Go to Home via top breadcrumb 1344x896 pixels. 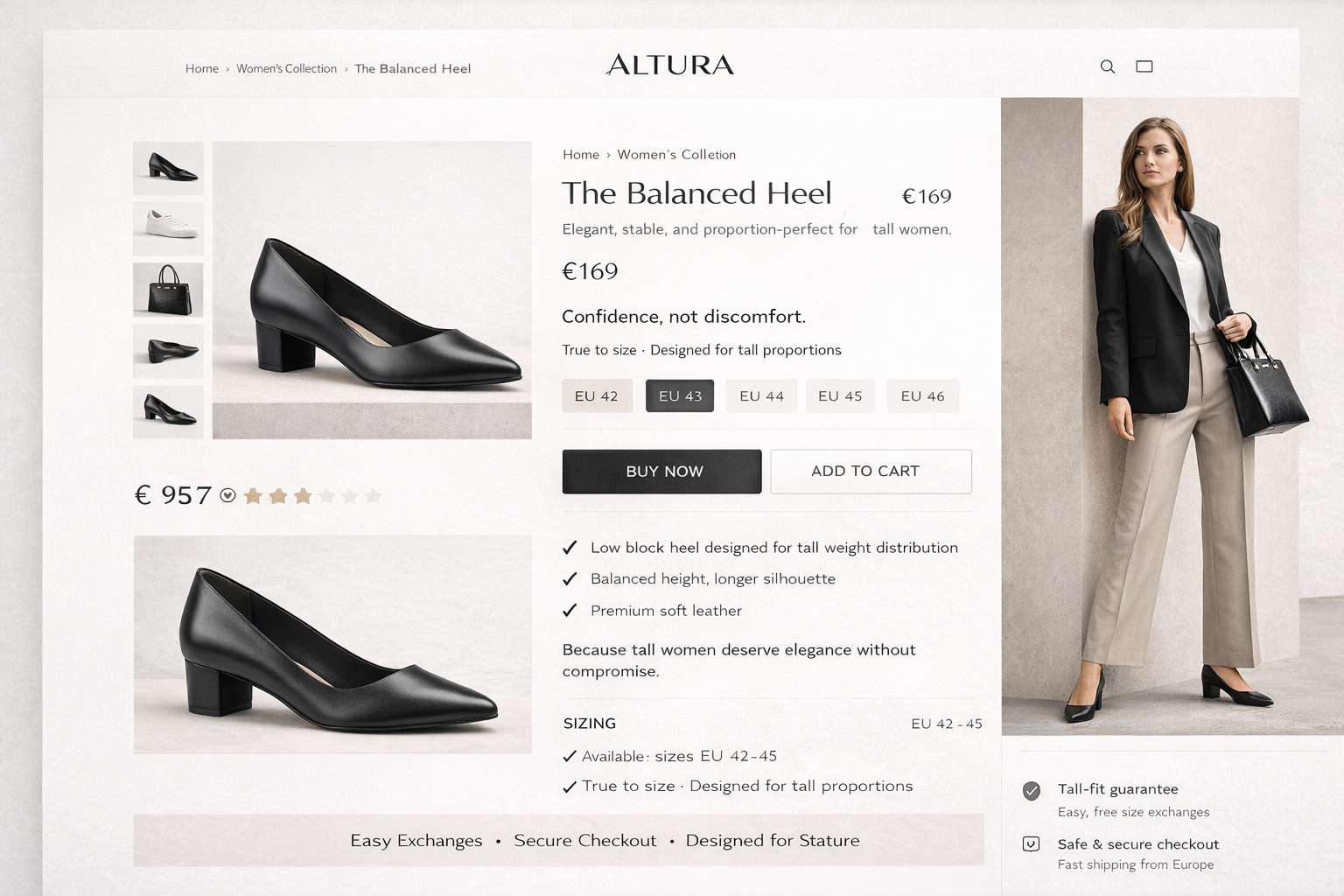pos(202,68)
